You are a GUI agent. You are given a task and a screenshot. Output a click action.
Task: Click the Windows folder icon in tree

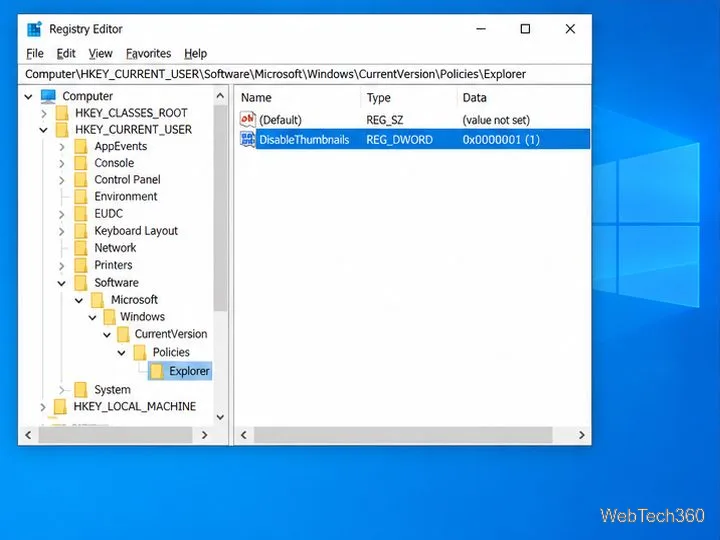(110, 317)
